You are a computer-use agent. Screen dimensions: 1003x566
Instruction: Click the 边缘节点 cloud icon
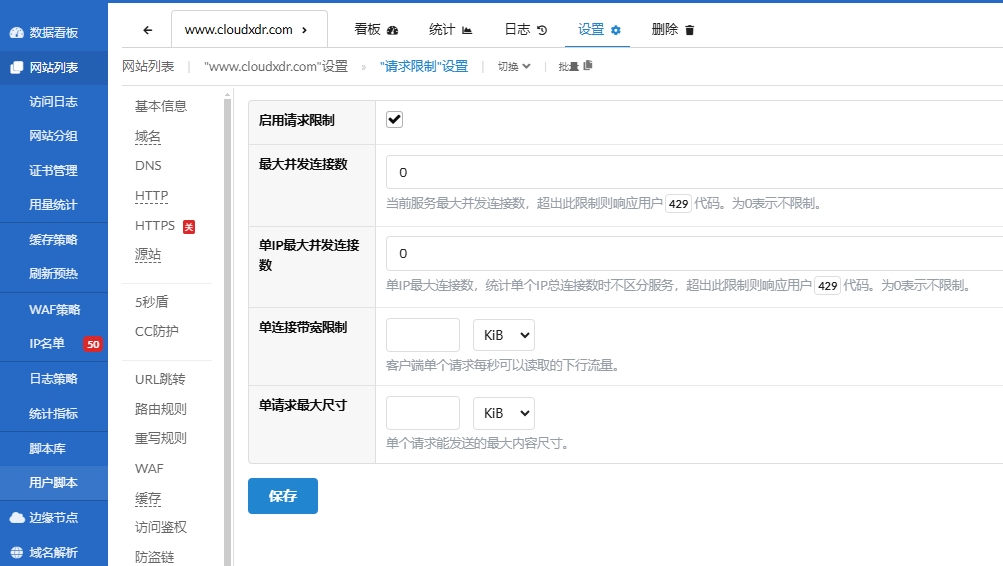[17, 518]
